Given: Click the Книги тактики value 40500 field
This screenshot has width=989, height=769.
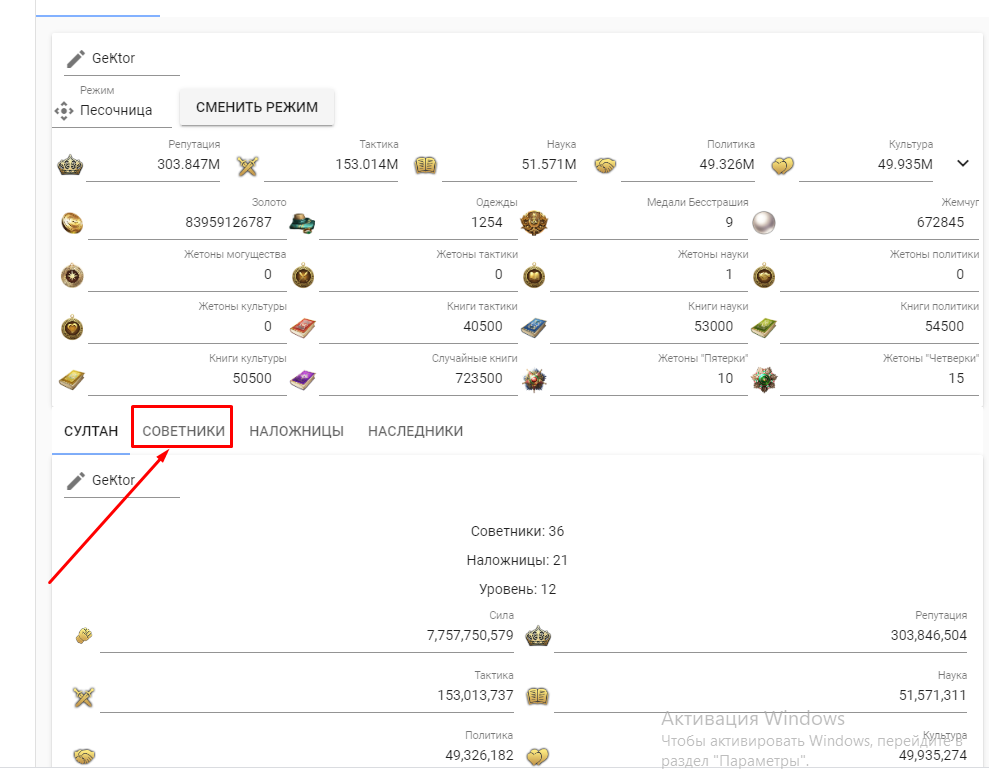Looking at the screenshot, I should 418,326.
